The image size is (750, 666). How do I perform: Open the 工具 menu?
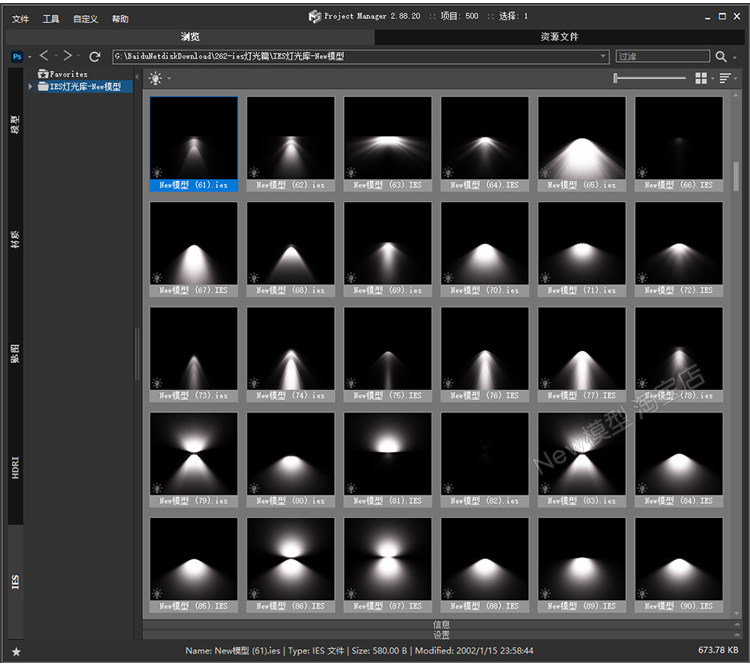pyautogui.click(x=51, y=19)
